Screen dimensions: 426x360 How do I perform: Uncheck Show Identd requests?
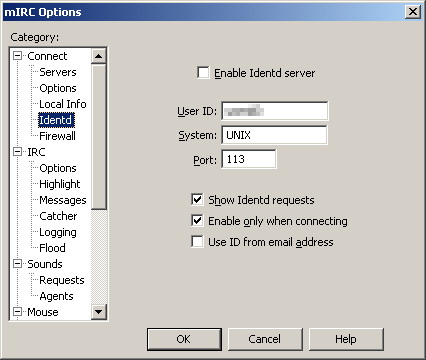(197, 200)
